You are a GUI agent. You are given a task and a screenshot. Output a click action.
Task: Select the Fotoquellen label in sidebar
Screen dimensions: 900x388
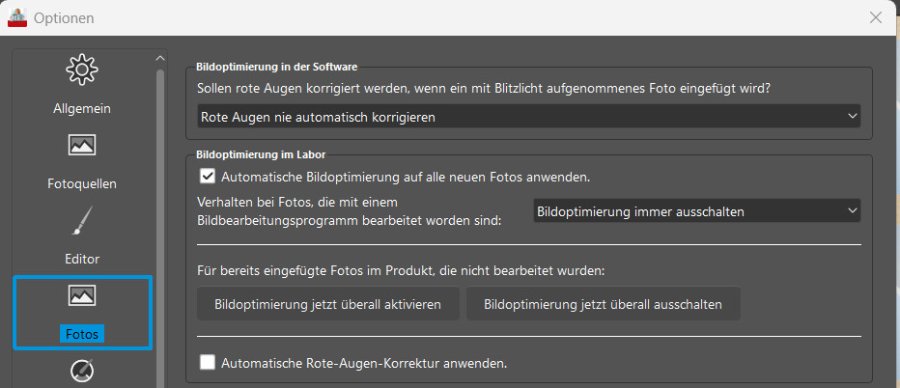point(82,184)
